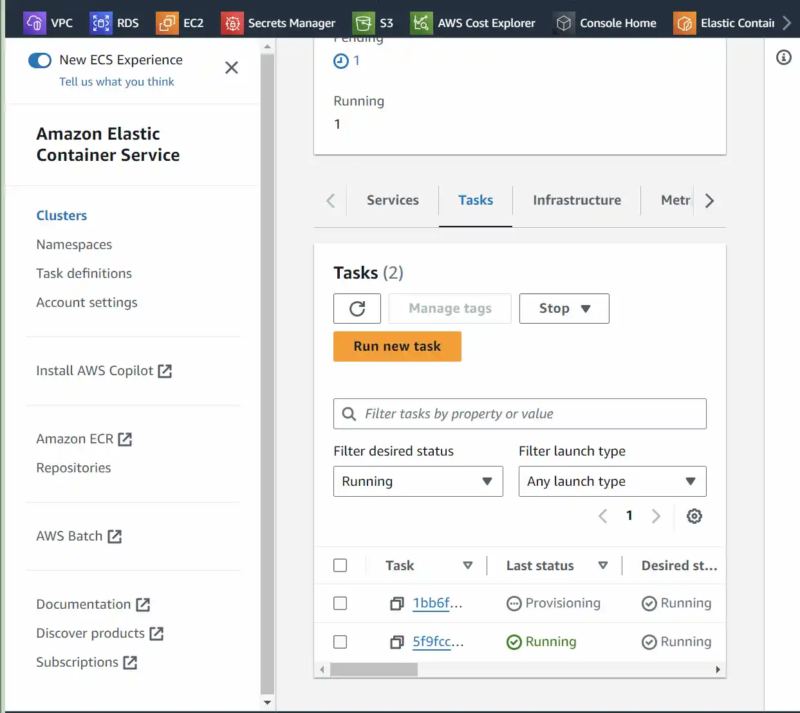800x713 pixels.
Task: Open Account settings in the sidebar
Action: [87, 303]
